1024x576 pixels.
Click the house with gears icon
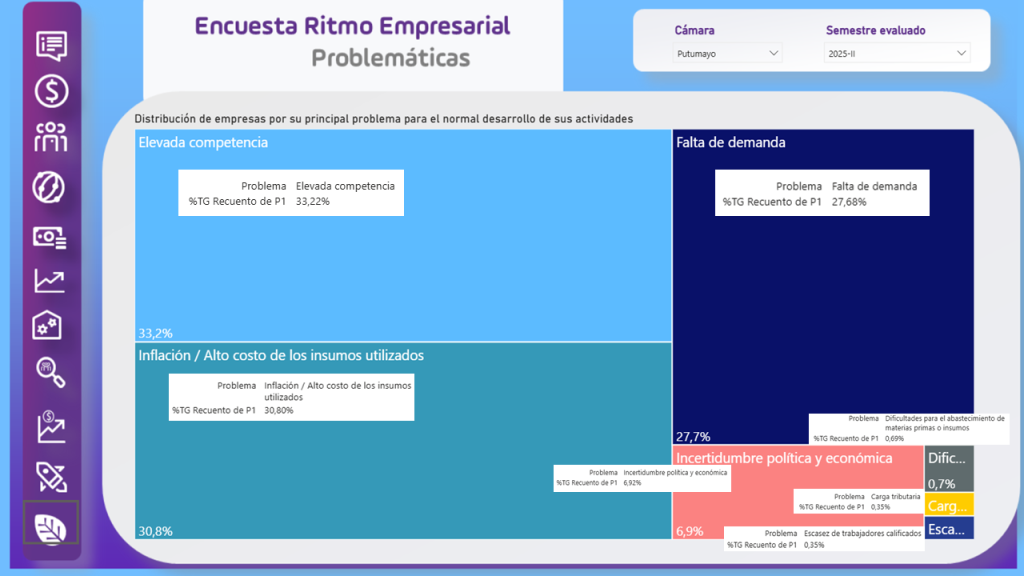[51, 326]
